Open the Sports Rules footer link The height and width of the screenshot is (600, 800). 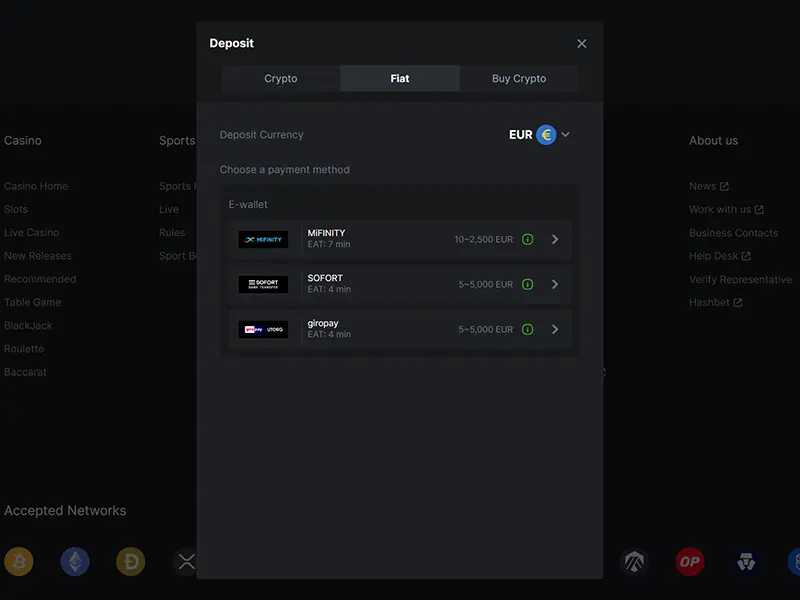(172, 232)
